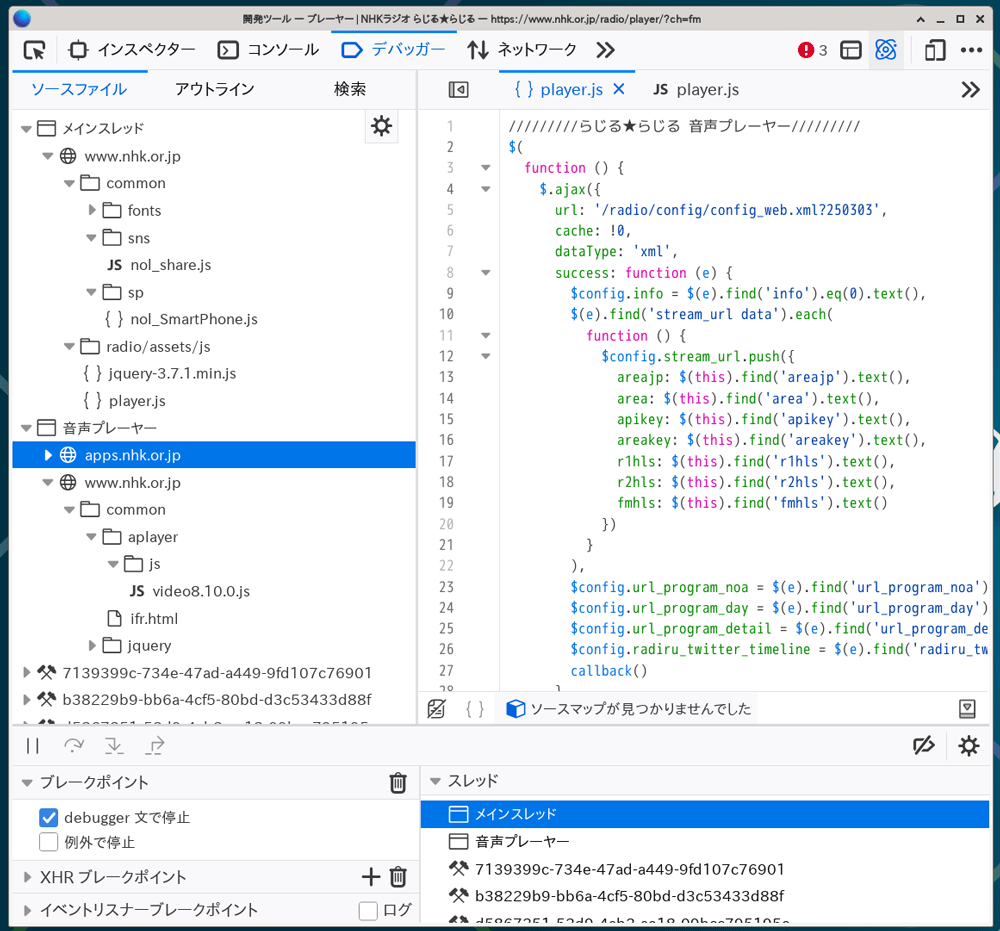Select 音声プレーヤー in thread list
The height and width of the screenshot is (931, 1000).
click(x=522, y=841)
